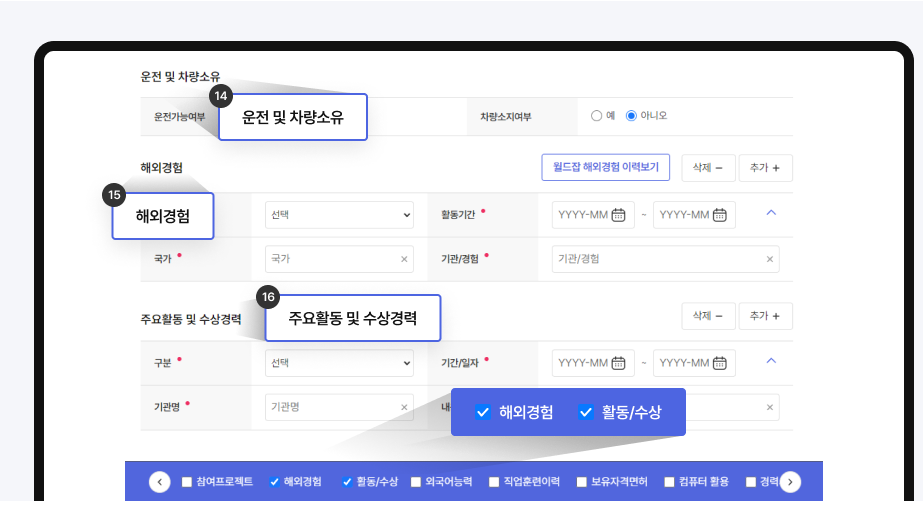Open the 선택 dropdown in 해외경험 row
The height and width of the screenshot is (518, 923).
(x=339, y=215)
